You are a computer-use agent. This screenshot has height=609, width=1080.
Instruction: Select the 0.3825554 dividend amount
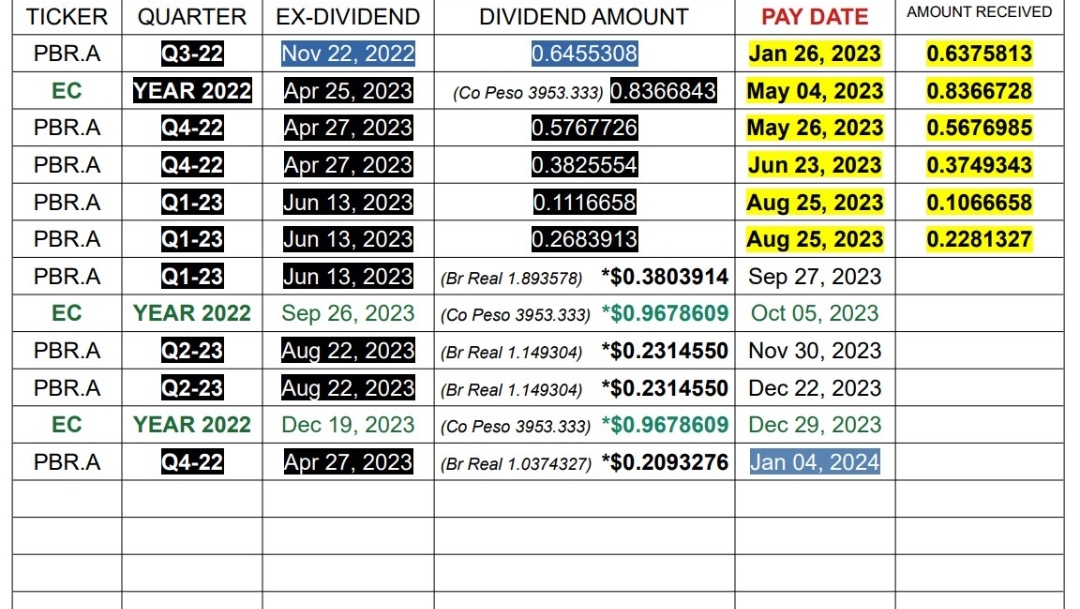584,165
